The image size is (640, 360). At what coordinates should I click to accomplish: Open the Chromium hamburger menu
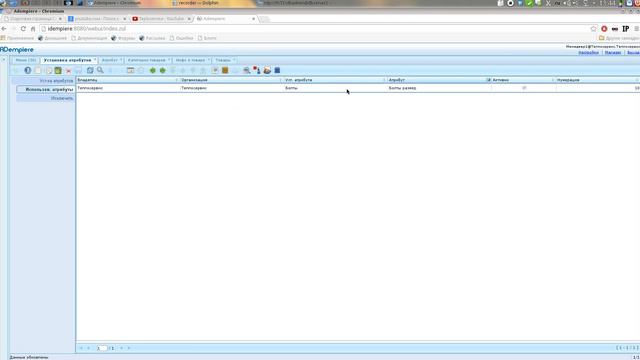click(636, 29)
